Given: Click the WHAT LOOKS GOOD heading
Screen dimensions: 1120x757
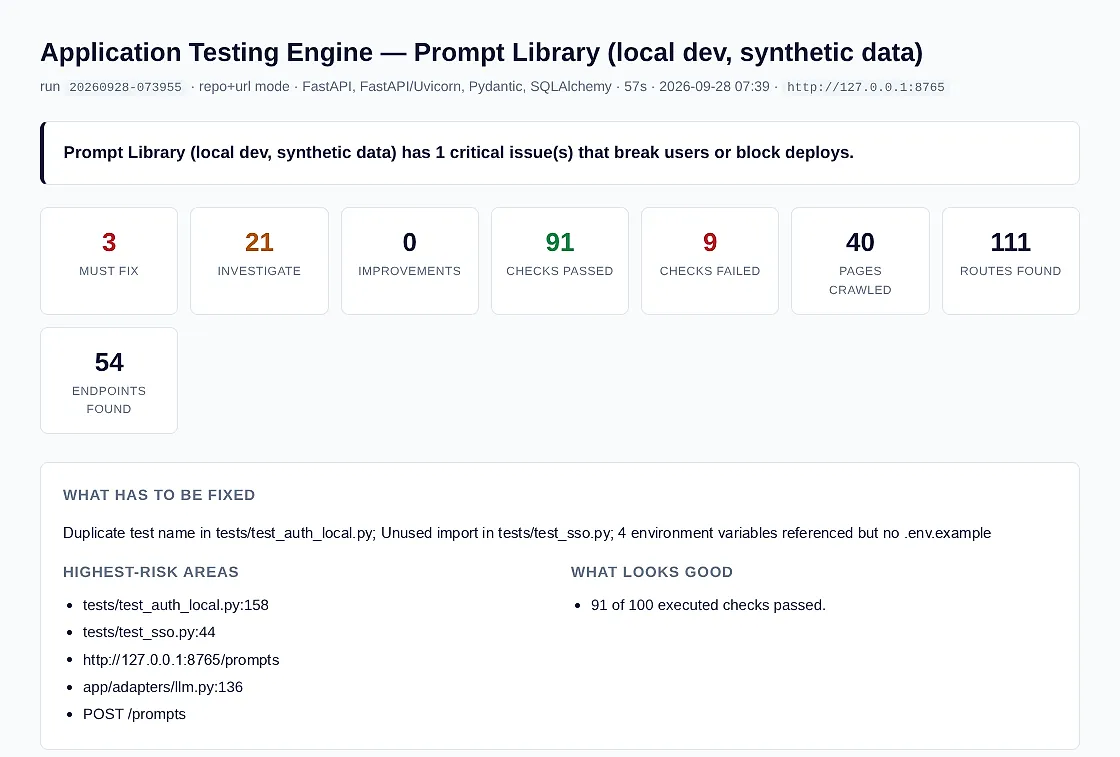Looking at the screenshot, I should 651,572.
